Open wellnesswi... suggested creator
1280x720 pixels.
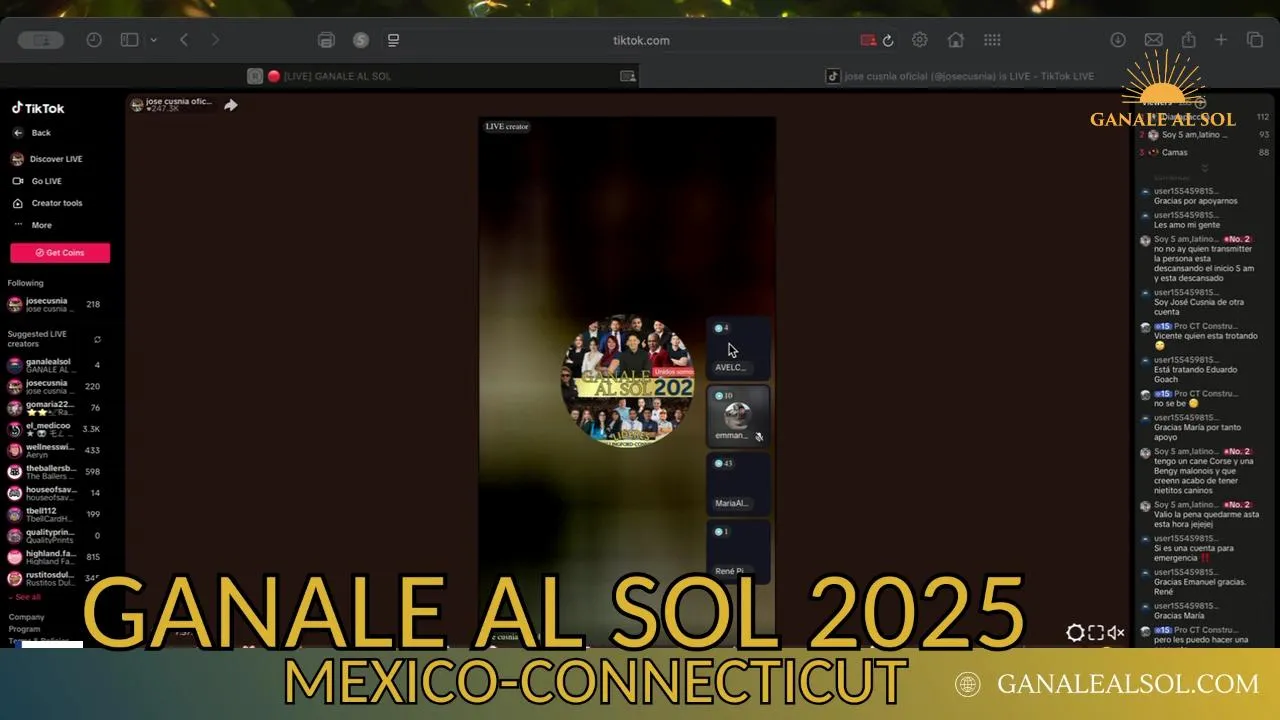tap(55, 451)
